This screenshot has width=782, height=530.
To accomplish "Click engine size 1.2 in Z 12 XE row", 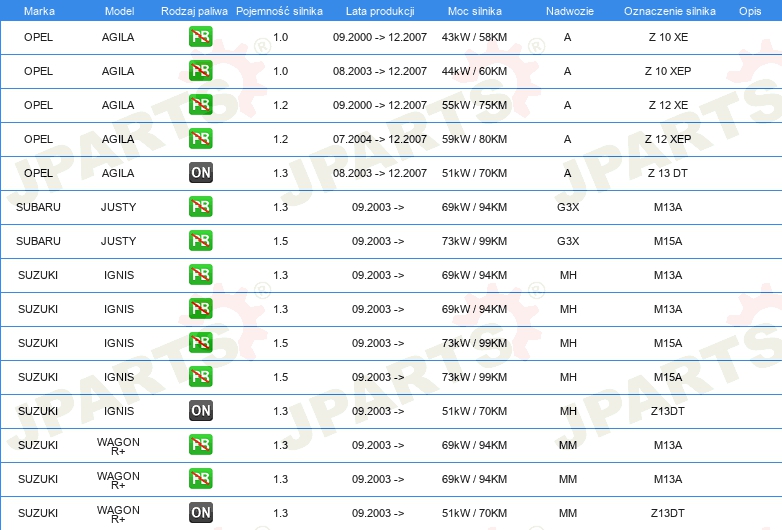I will 280,105.
